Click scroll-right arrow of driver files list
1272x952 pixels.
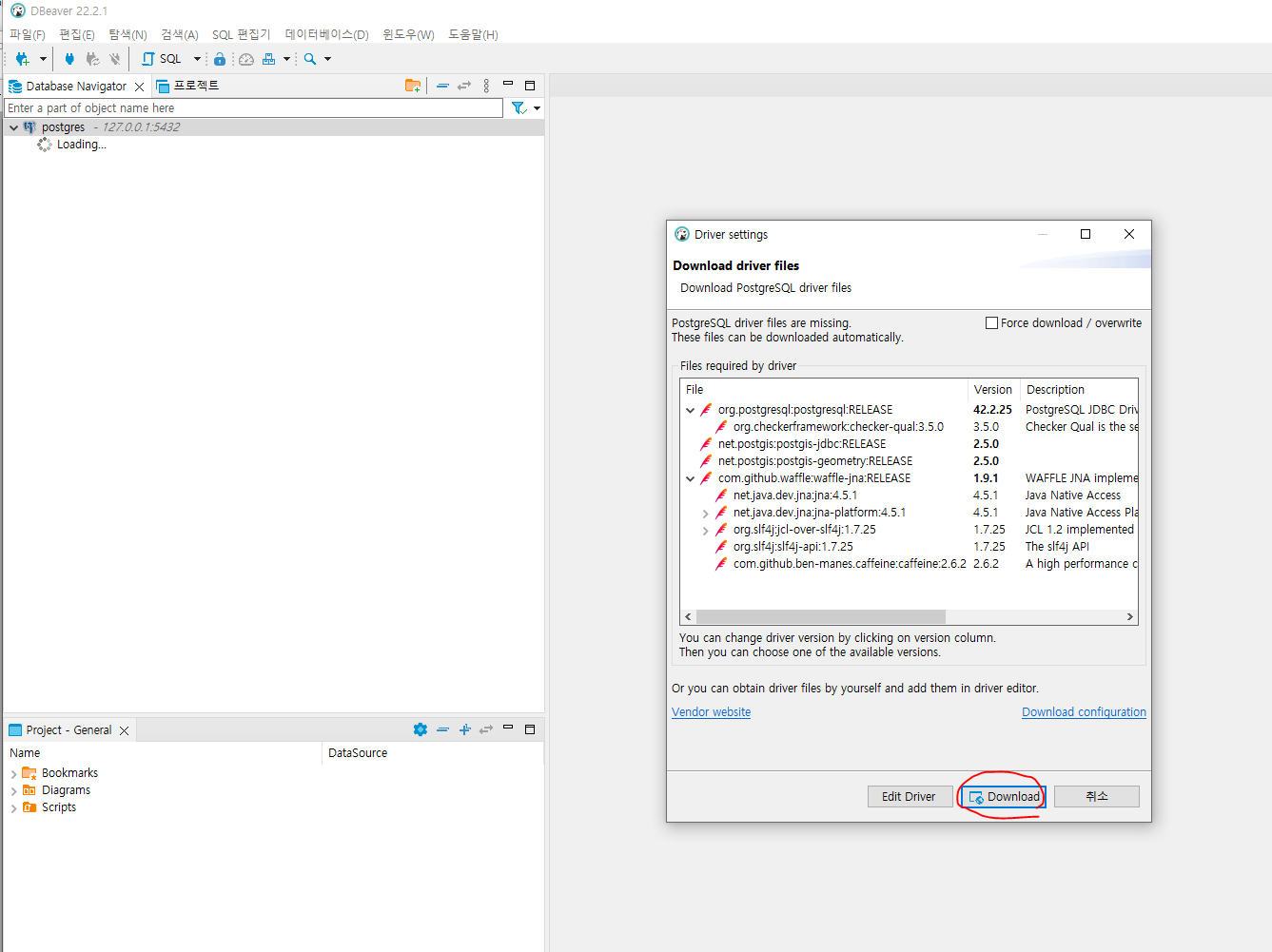(1130, 617)
